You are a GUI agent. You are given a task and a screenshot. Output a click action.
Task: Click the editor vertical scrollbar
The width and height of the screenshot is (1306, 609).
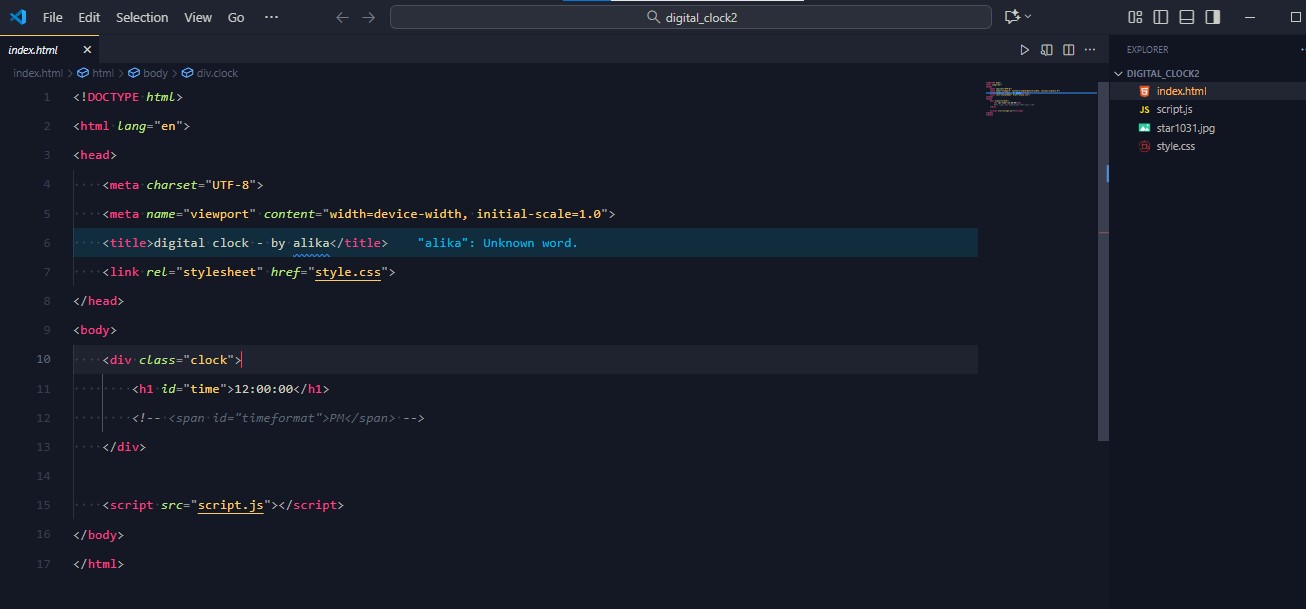1104,261
